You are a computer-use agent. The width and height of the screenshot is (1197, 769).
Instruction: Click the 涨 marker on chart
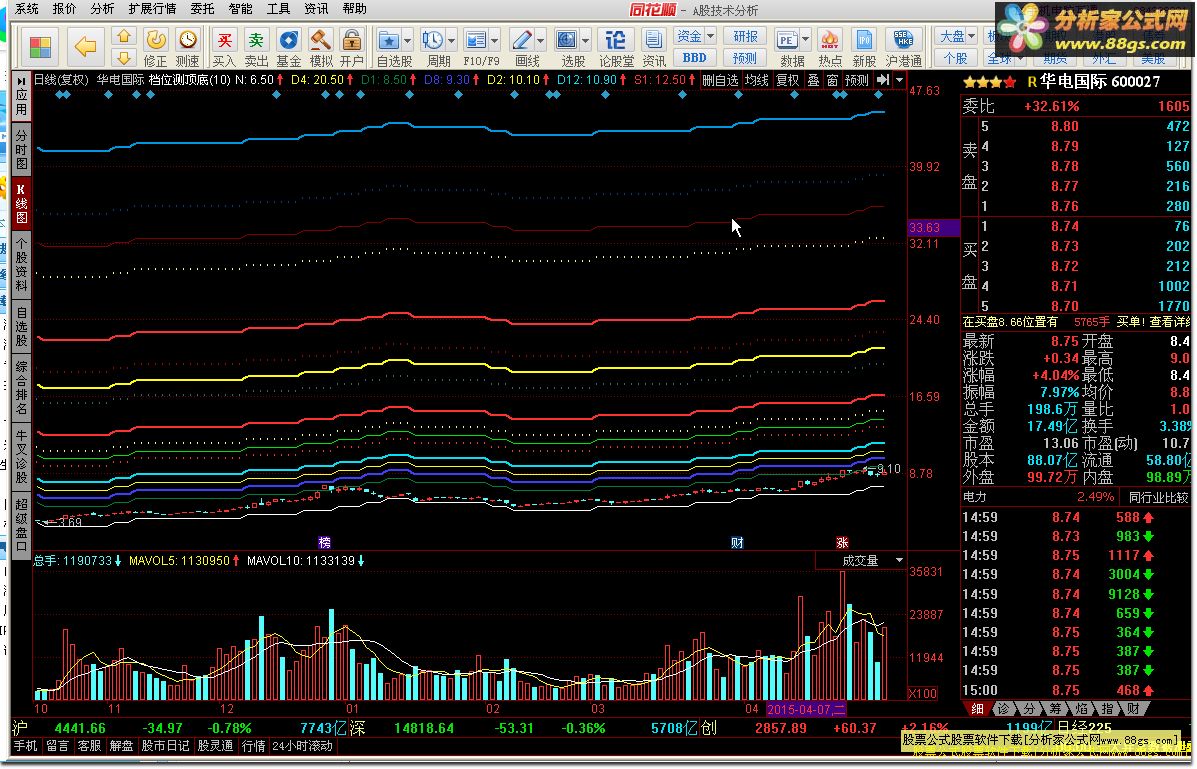pos(842,542)
